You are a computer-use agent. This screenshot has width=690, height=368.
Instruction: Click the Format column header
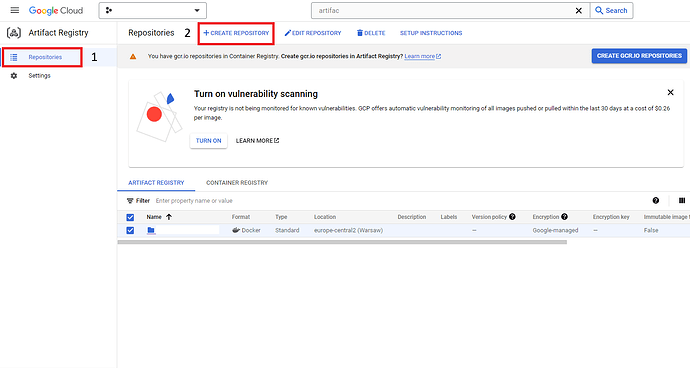point(241,217)
